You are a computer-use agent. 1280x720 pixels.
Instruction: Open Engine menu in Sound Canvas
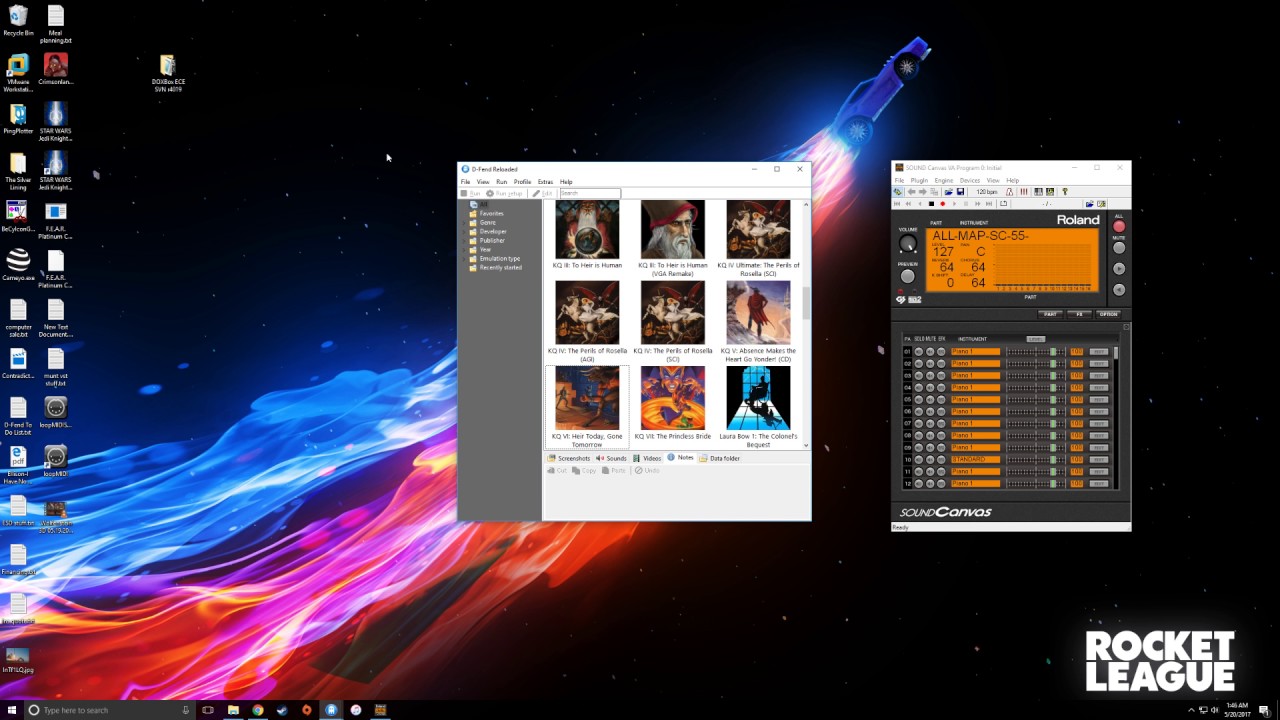coord(944,181)
